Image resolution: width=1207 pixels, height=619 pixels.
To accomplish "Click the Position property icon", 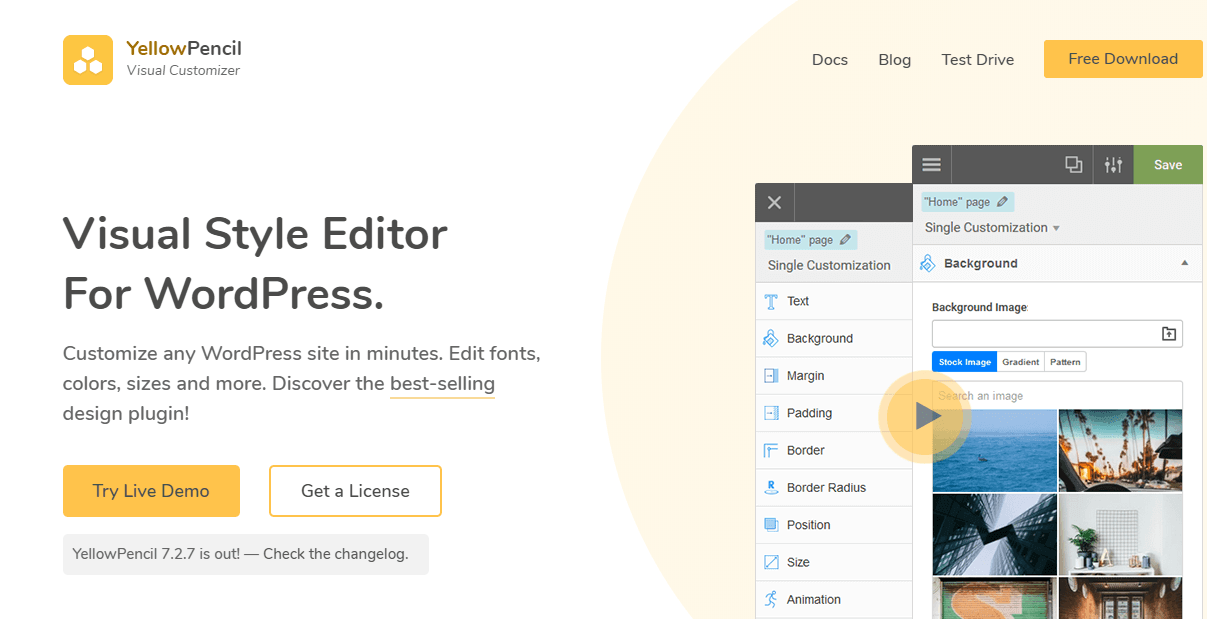I will [x=771, y=525].
